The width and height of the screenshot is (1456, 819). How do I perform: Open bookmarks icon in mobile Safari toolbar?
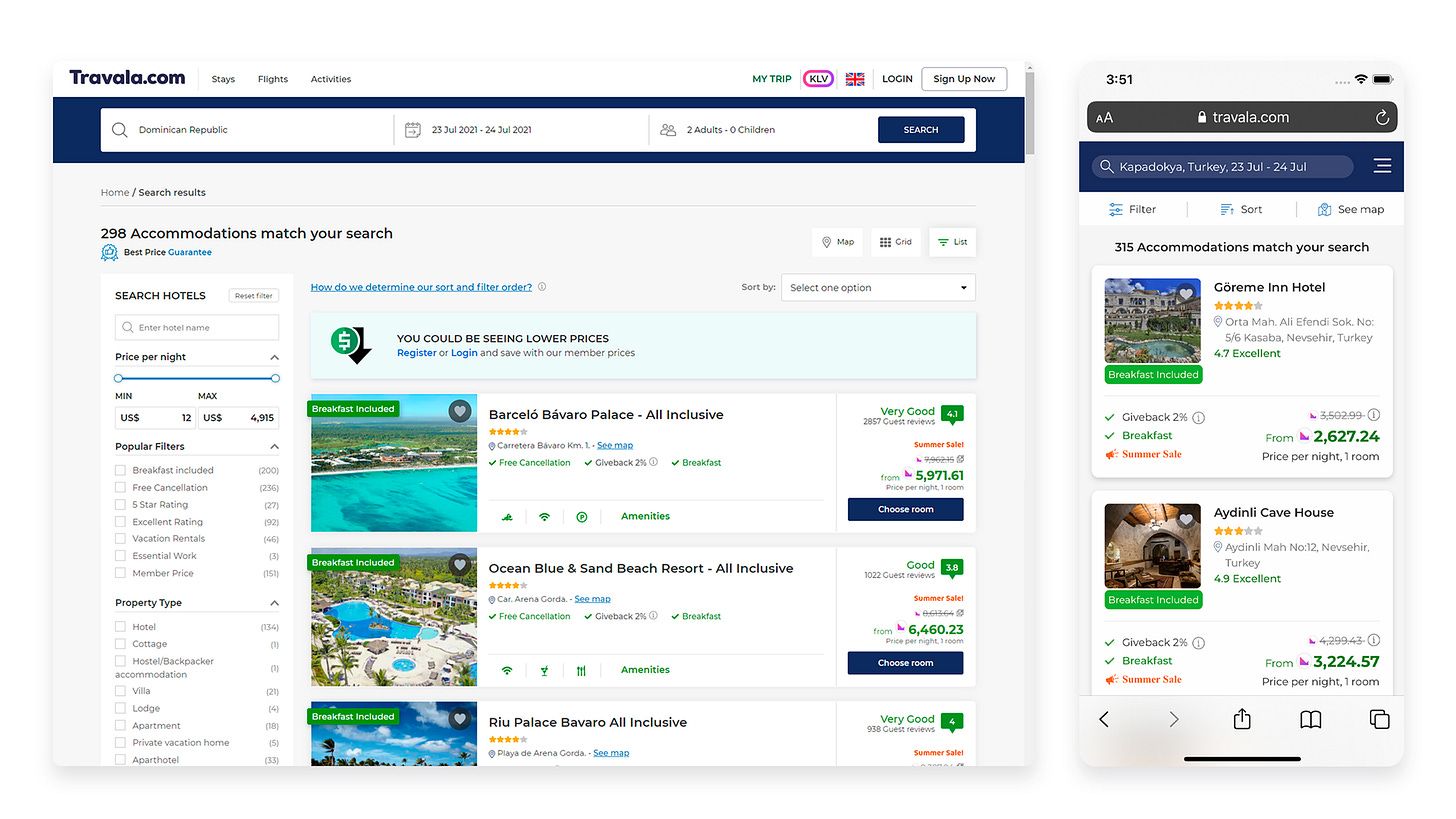tap(1311, 719)
